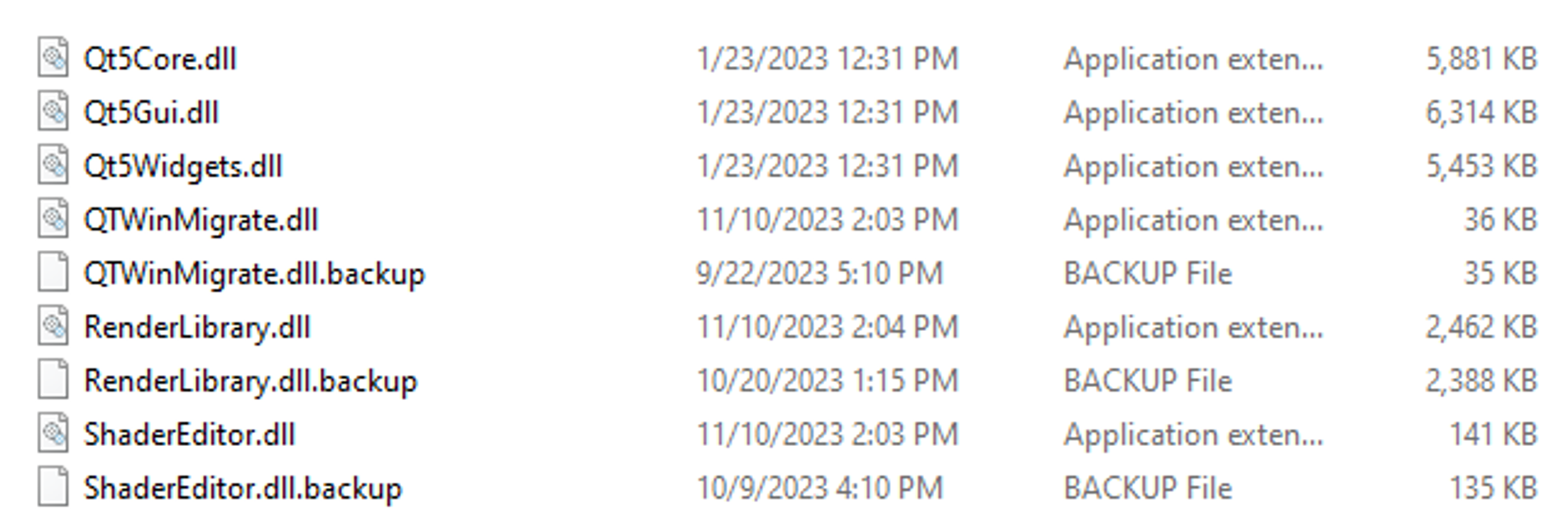Click BACKUP File type beside 135 KB
The width and height of the screenshot is (1568, 527).
1148,489
